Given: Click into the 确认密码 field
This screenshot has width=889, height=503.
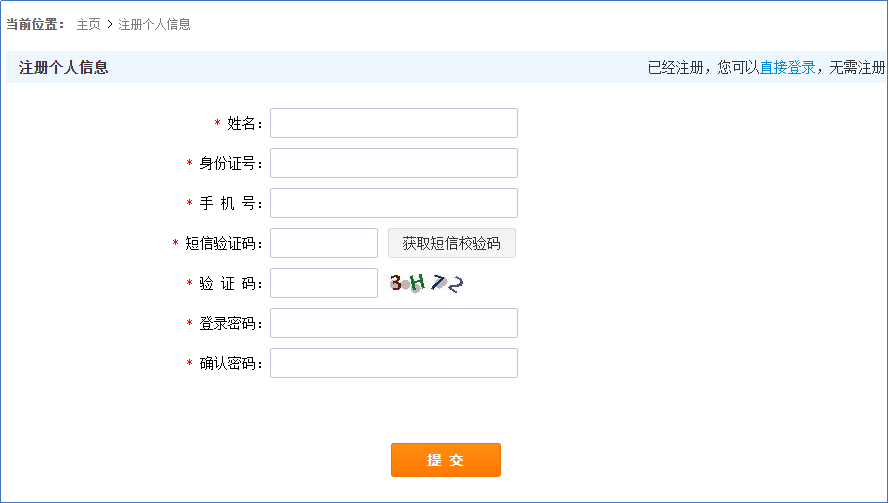Looking at the screenshot, I should tap(393, 363).
